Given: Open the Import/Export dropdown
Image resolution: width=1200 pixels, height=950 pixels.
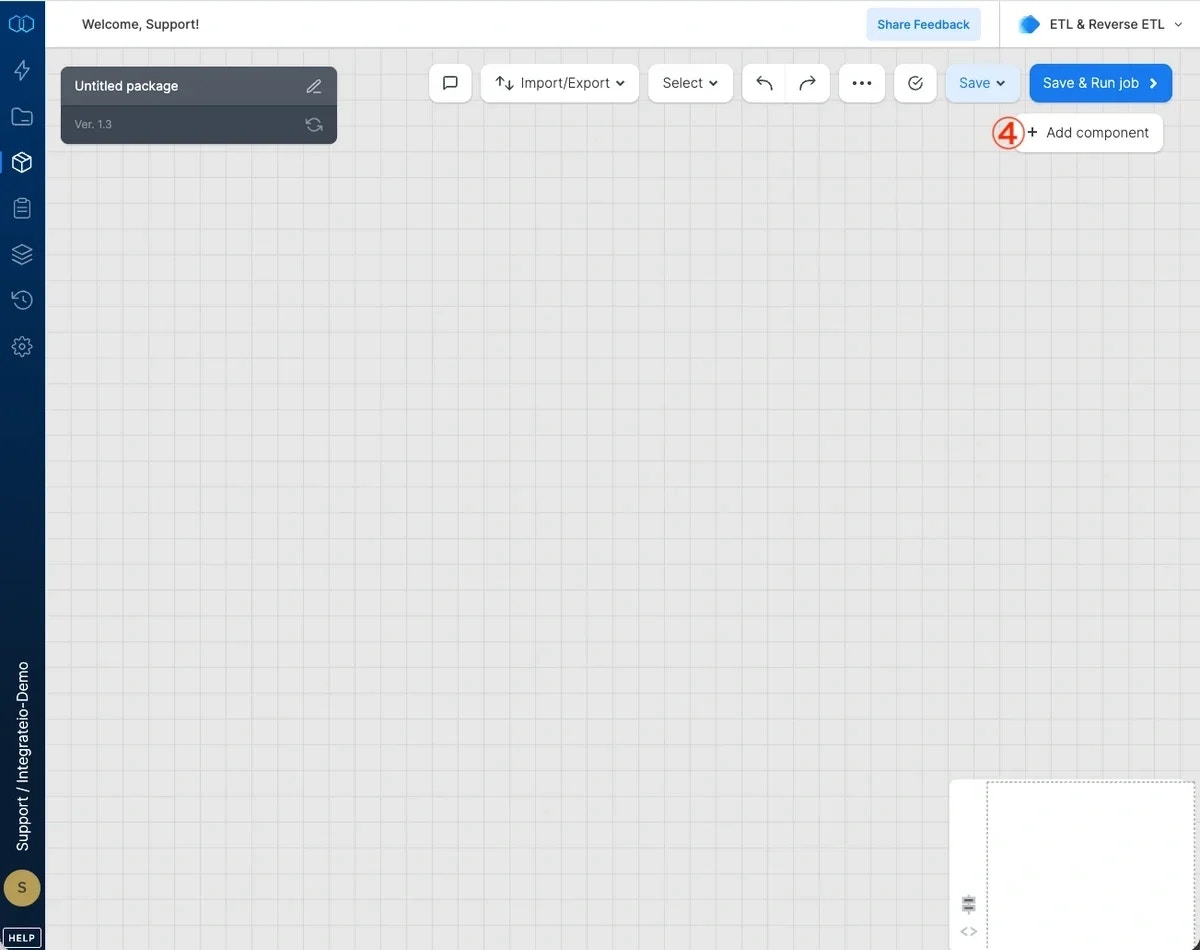Looking at the screenshot, I should coord(559,83).
